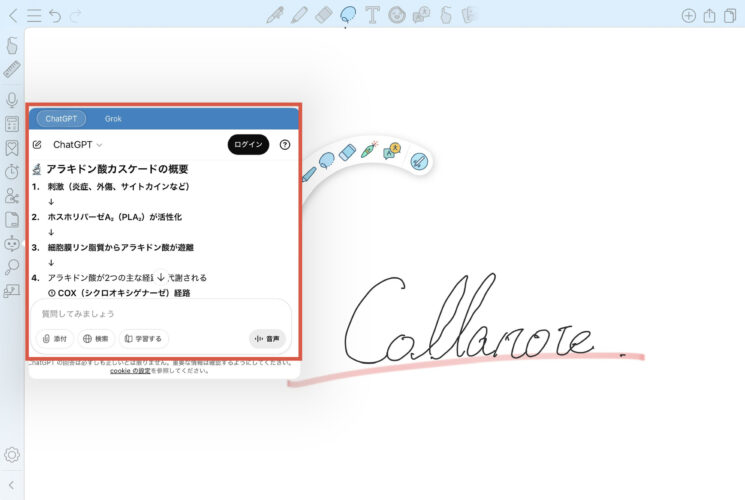This screenshot has width=745, height=500.
Task: Open bookmarks in left sidebar
Action: 12,148
